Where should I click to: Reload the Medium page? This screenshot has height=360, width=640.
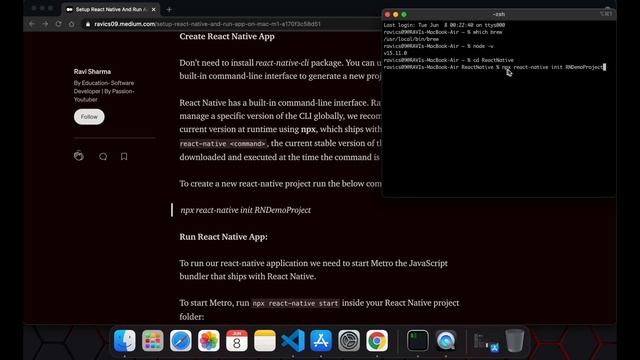pyautogui.click(x=58, y=24)
